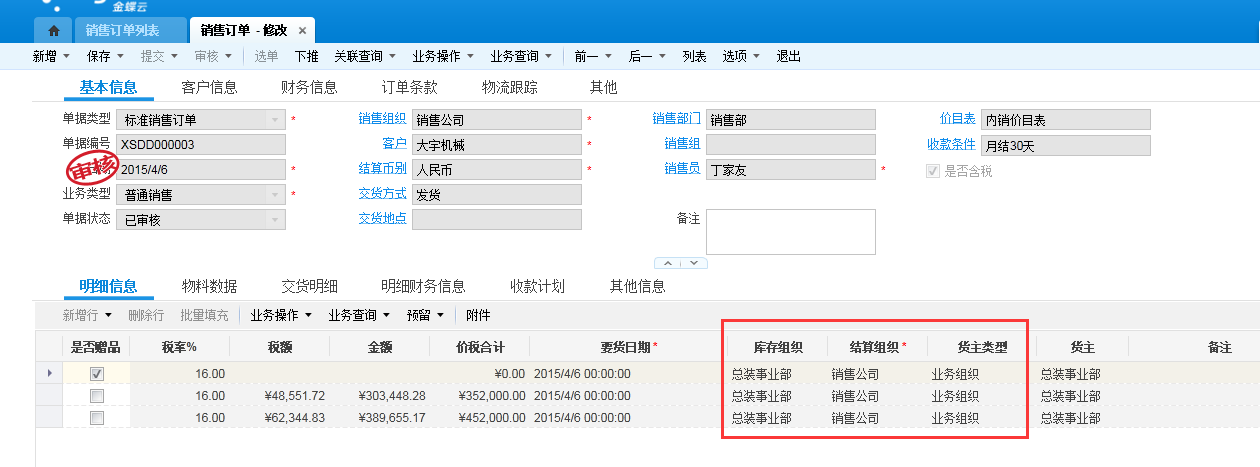Open the 业务操作 menu in the detail toolbar

pos(281,315)
